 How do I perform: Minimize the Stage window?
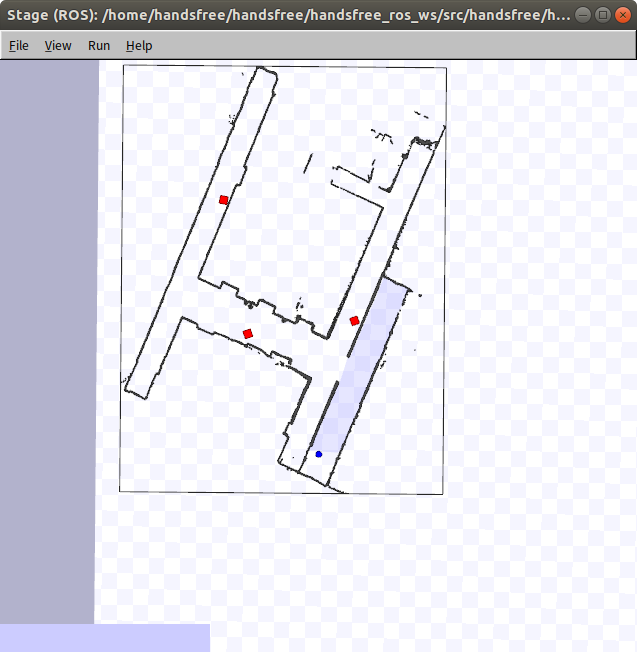click(583, 15)
